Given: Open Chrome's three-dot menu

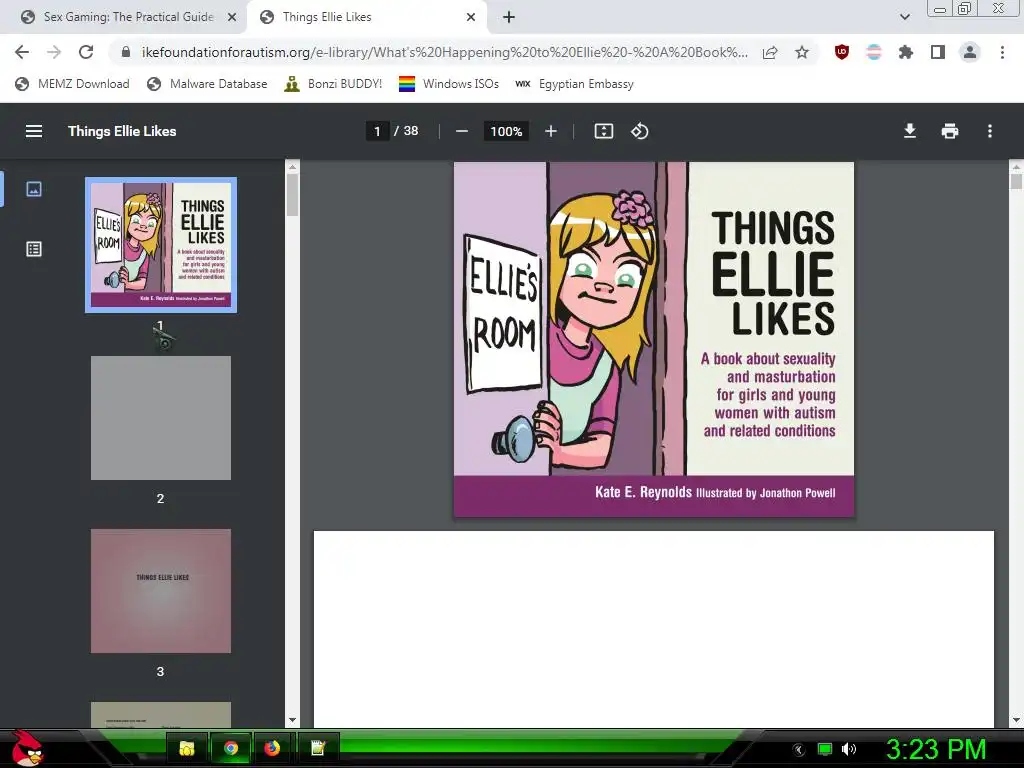Looking at the screenshot, I should click(1002, 52).
